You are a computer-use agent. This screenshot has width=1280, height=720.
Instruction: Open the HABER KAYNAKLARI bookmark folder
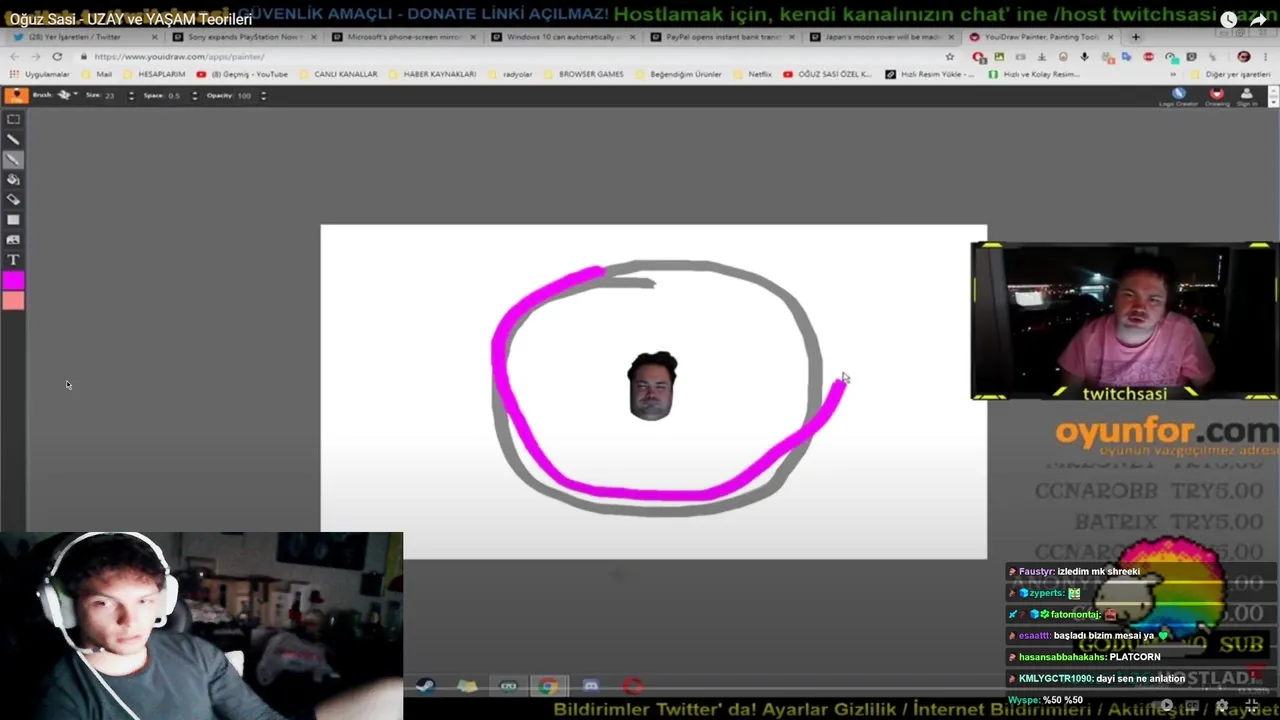pyautogui.click(x=432, y=74)
